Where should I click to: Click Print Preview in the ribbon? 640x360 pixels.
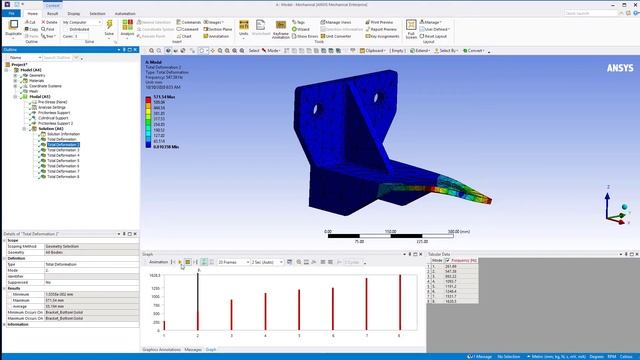tap(379, 22)
